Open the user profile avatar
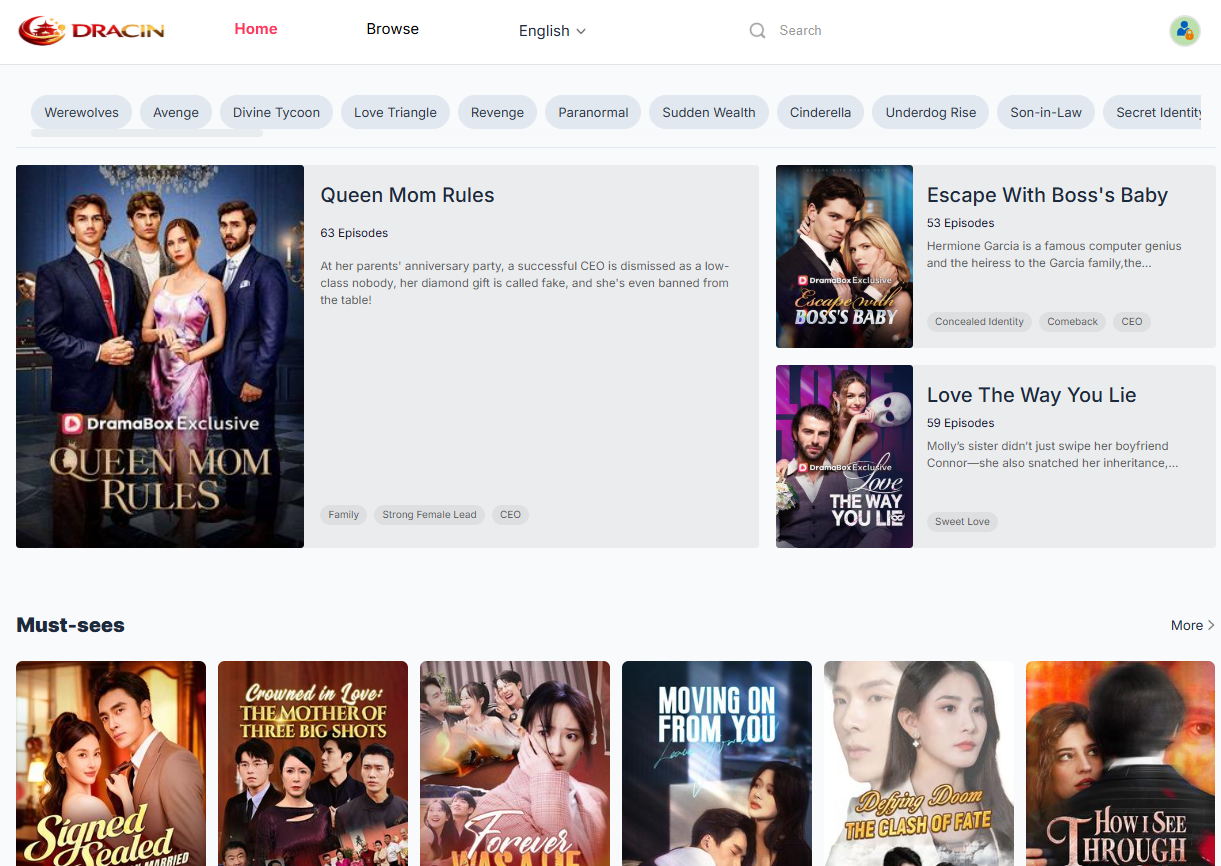The height and width of the screenshot is (866, 1221). 1184,31
